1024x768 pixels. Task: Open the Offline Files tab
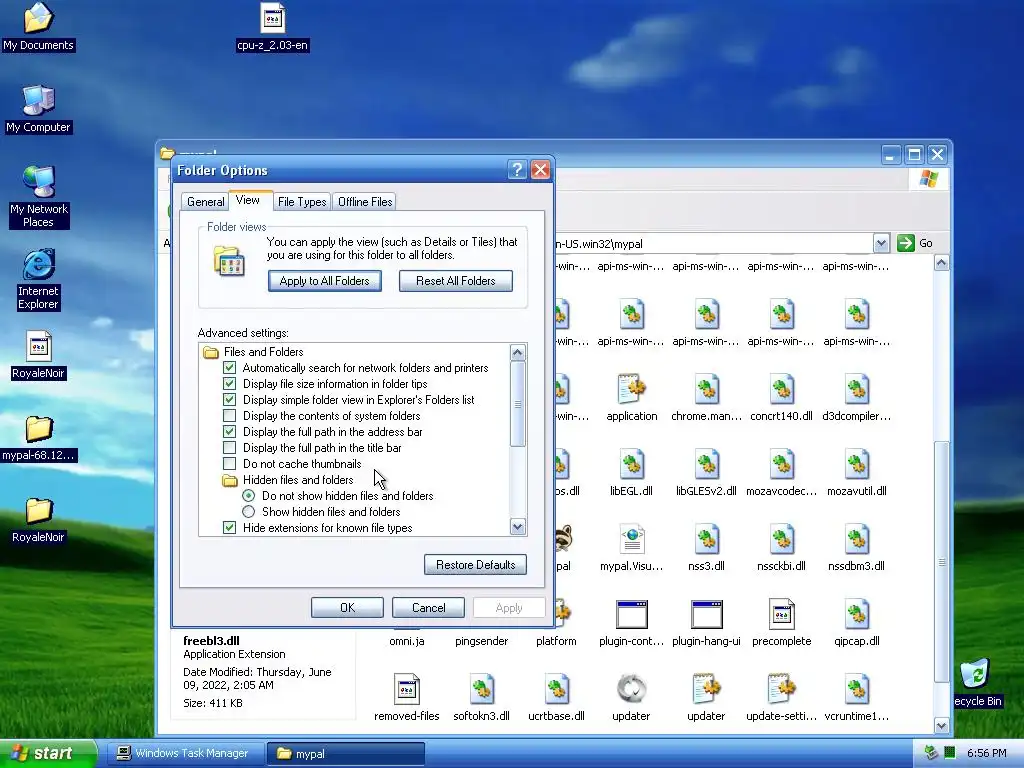click(x=365, y=202)
